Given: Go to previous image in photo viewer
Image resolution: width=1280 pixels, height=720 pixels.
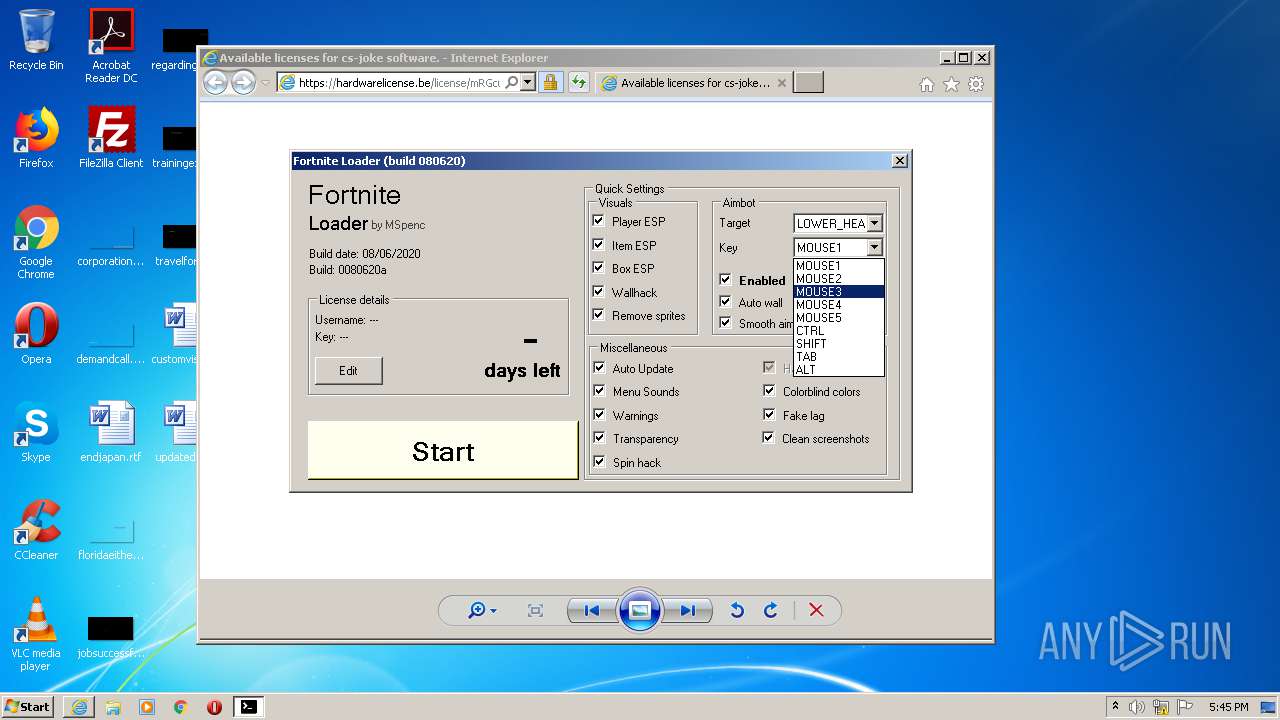Looking at the screenshot, I should tap(592, 610).
